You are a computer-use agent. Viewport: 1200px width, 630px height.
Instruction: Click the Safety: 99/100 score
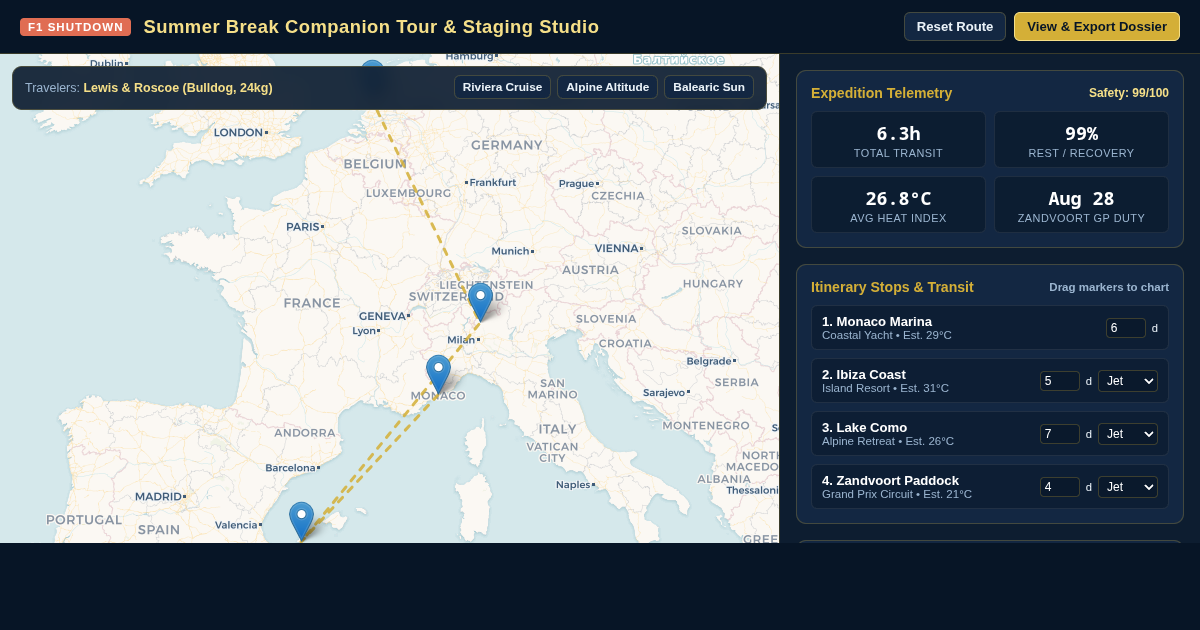click(1129, 93)
